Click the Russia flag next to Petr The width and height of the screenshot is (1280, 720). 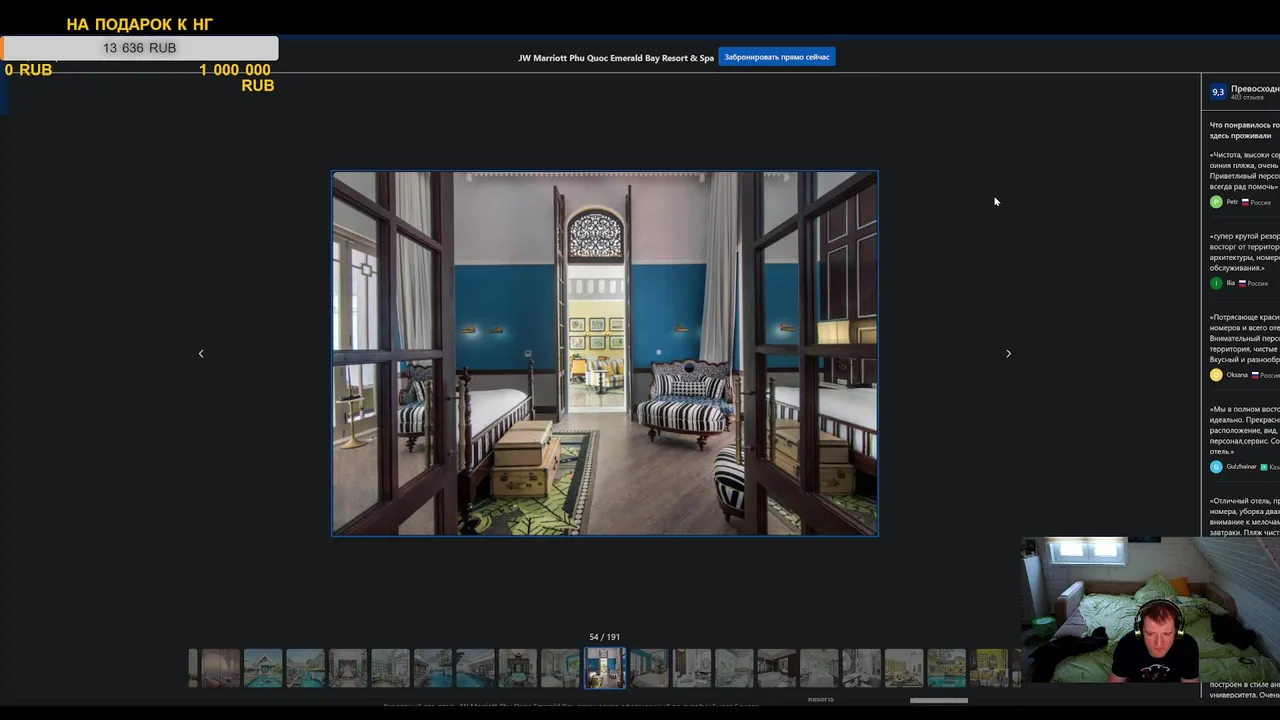pyautogui.click(x=1245, y=202)
